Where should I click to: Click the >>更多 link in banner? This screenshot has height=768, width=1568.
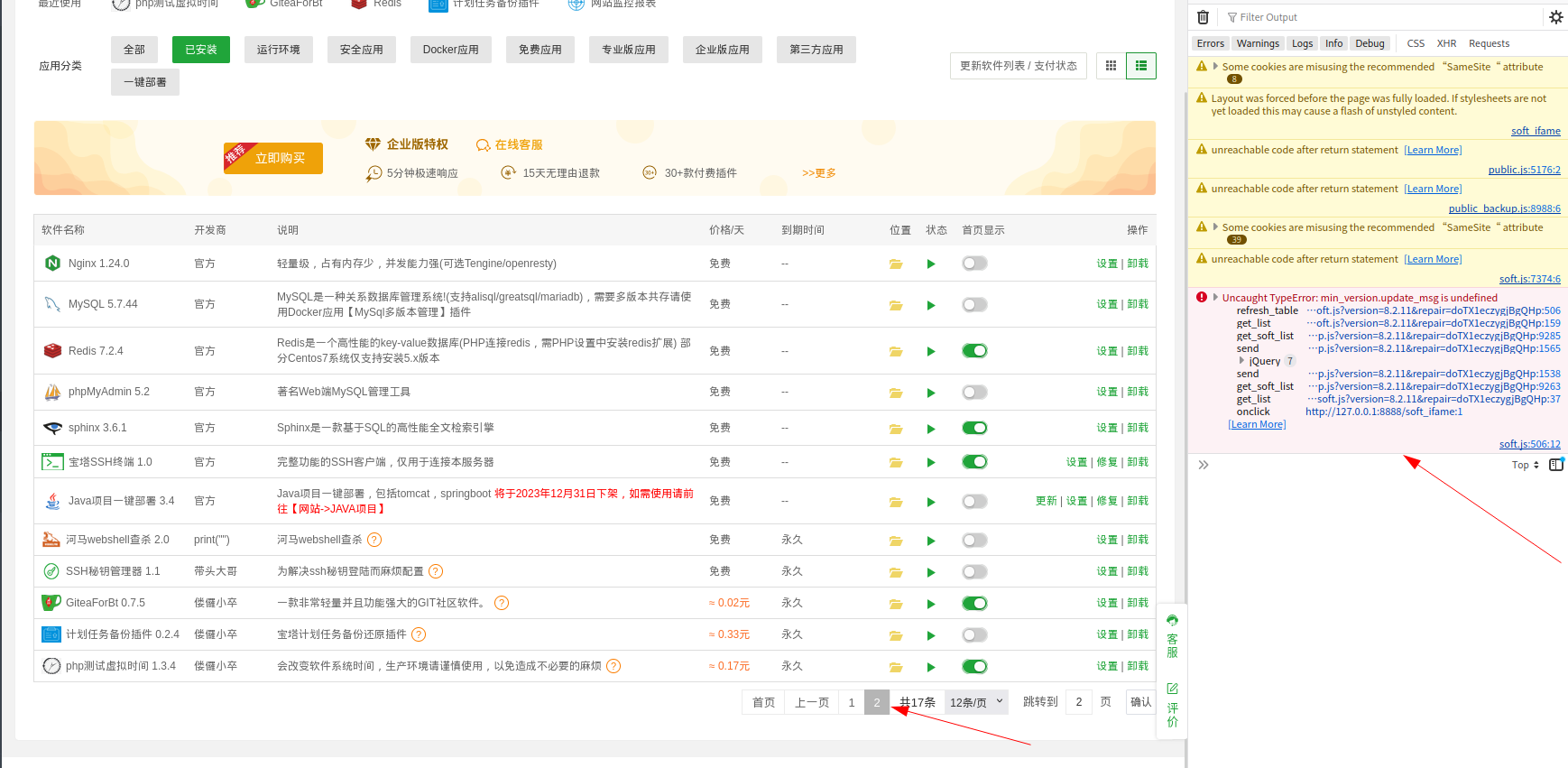819,172
